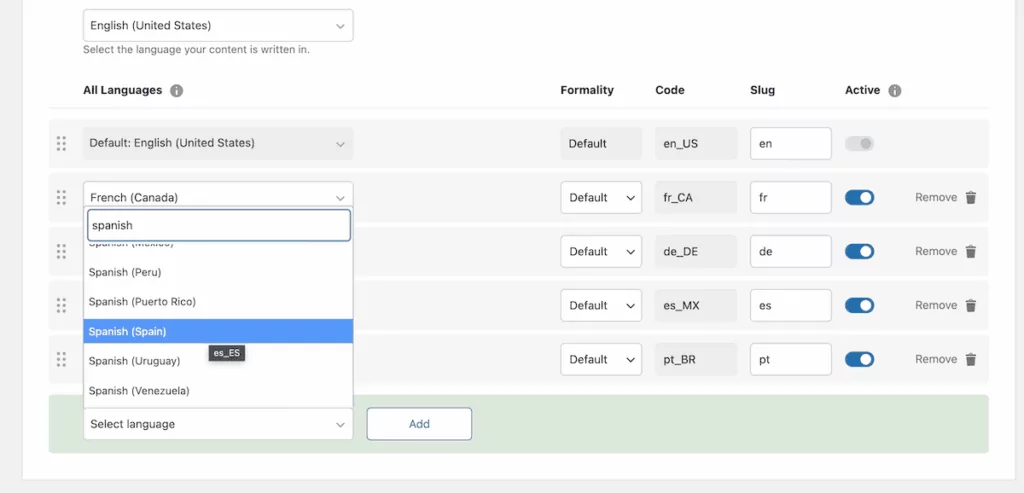Screen dimensions: 1024x493
Task: Click the All Languages info icon
Action: point(176,91)
